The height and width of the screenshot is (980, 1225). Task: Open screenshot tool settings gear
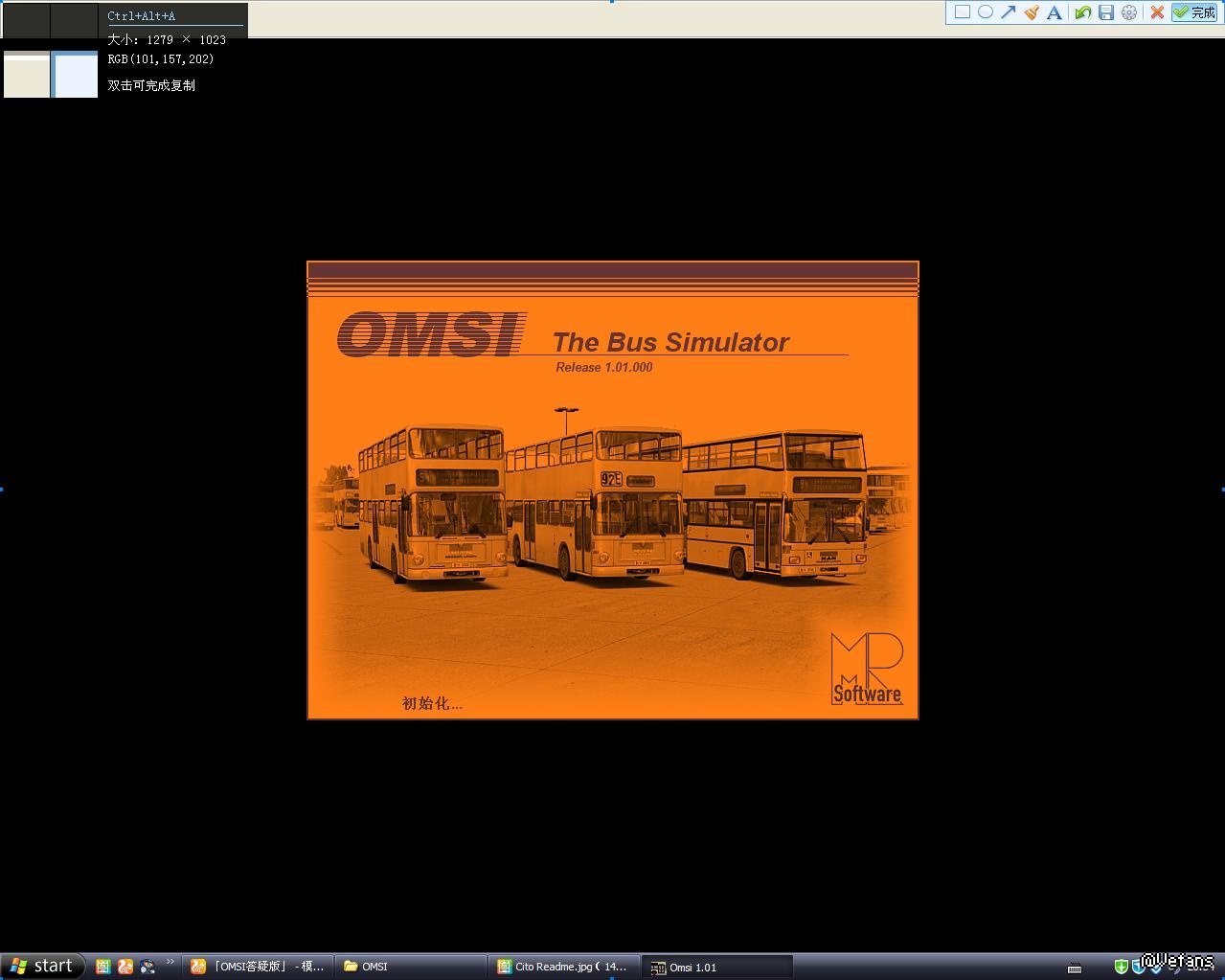pos(1129,12)
